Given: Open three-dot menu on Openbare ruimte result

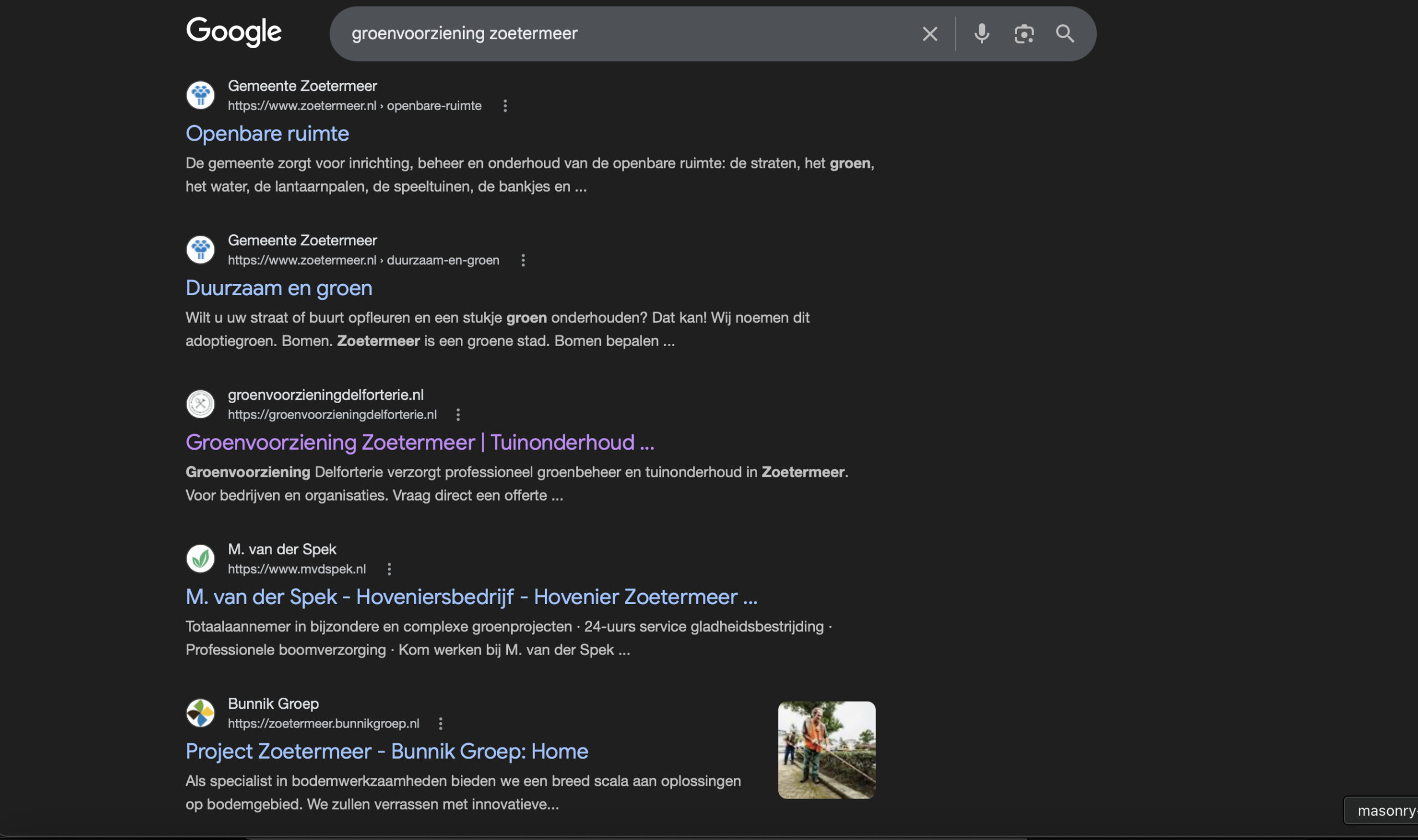Looking at the screenshot, I should click(504, 105).
